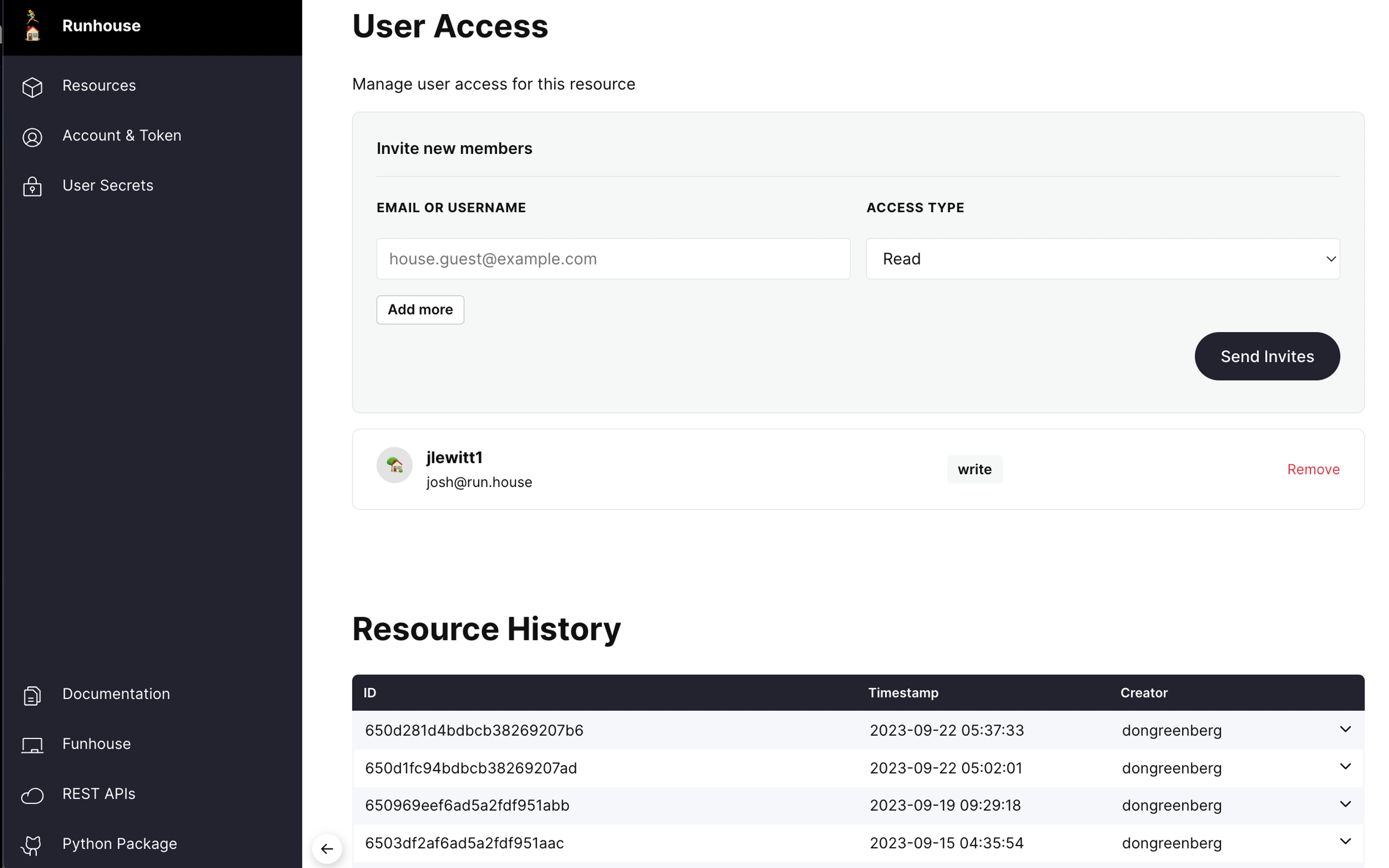The height and width of the screenshot is (868, 1389).
Task: Click the Funhouse laptop icon
Action: tap(32, 745)
